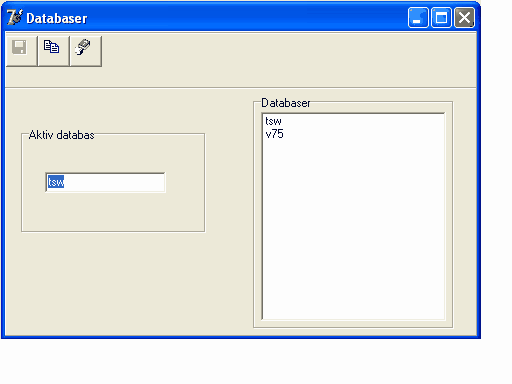Maximize the Databaser window

[441, 18]
